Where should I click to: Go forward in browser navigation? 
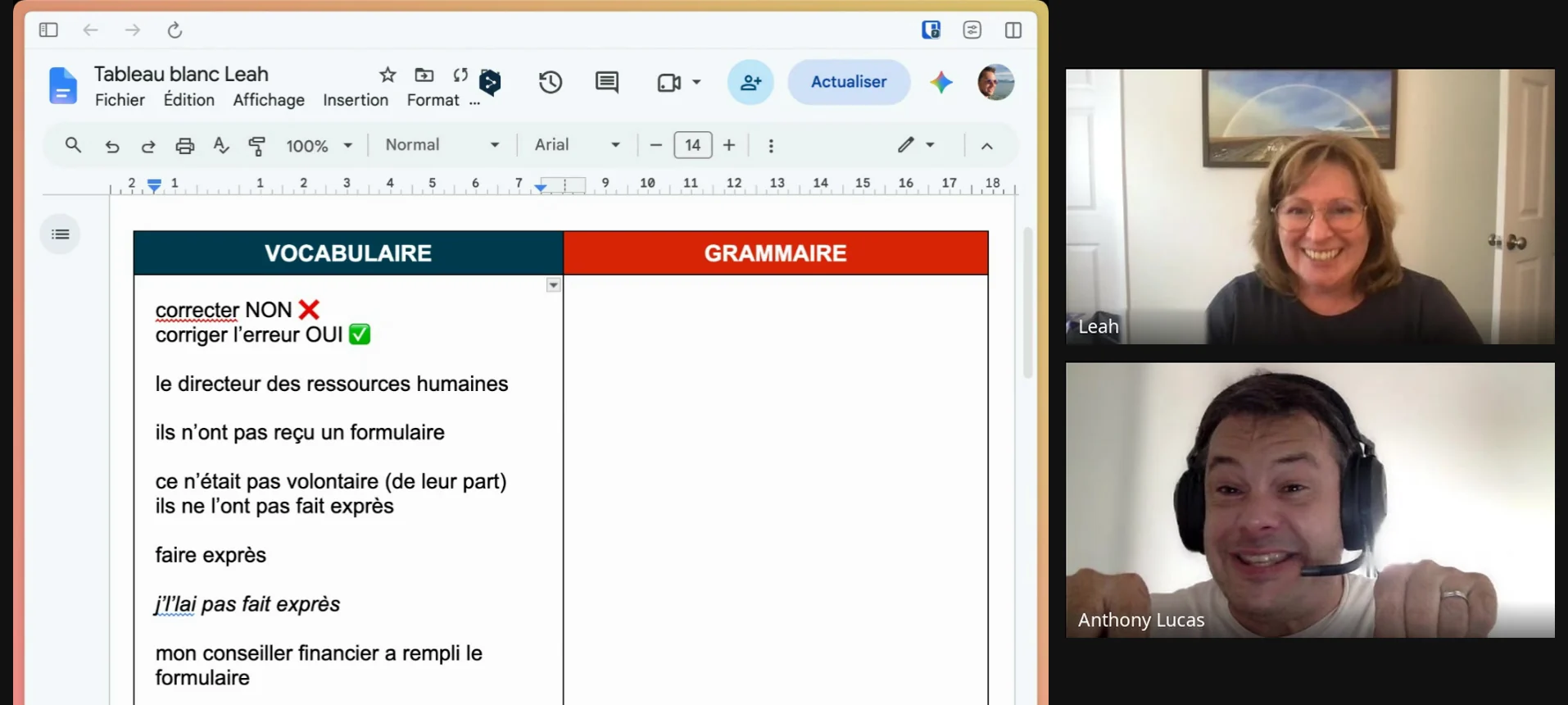(132, 30)
